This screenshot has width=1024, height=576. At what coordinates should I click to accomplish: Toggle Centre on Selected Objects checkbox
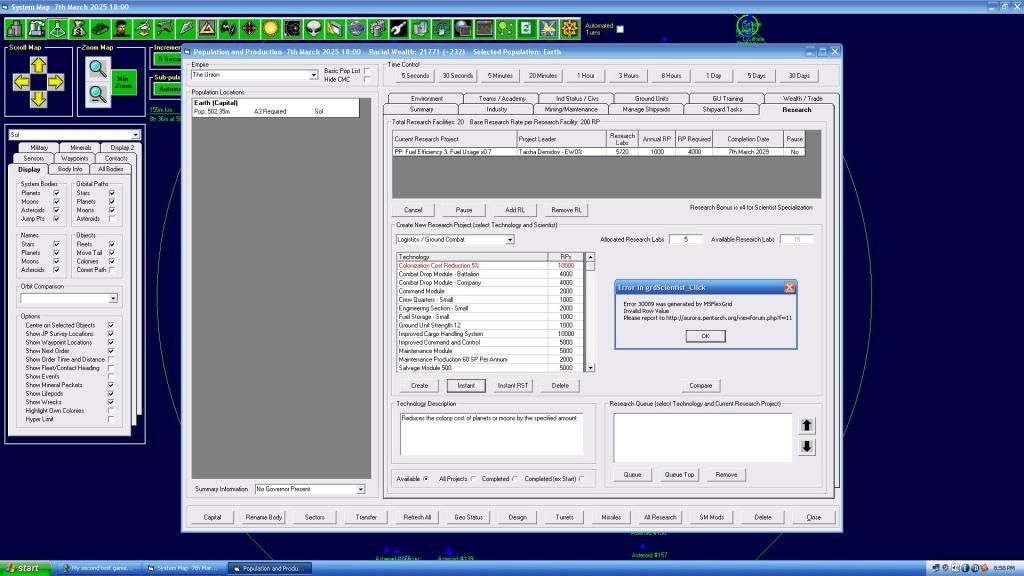[110, 325]
